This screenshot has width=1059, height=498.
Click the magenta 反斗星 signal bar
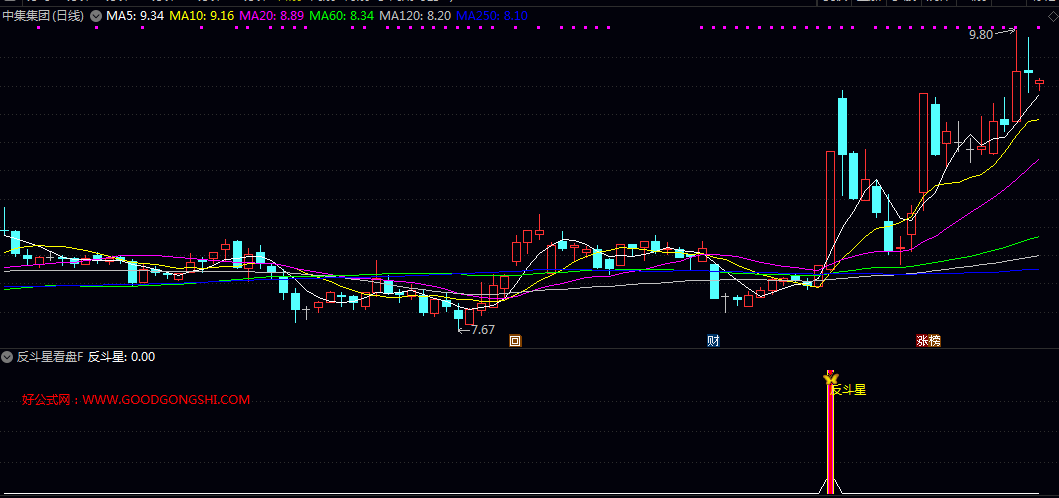click(829, 440)
